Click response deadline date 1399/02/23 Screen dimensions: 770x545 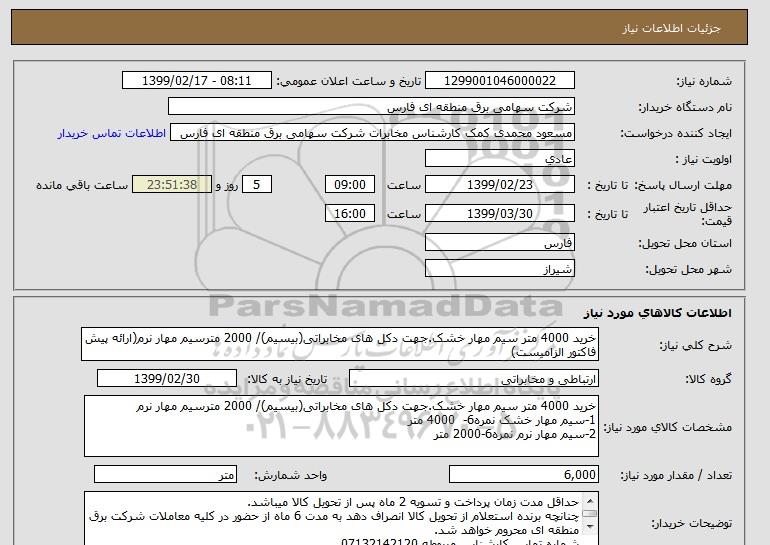(x=499, y=185)
